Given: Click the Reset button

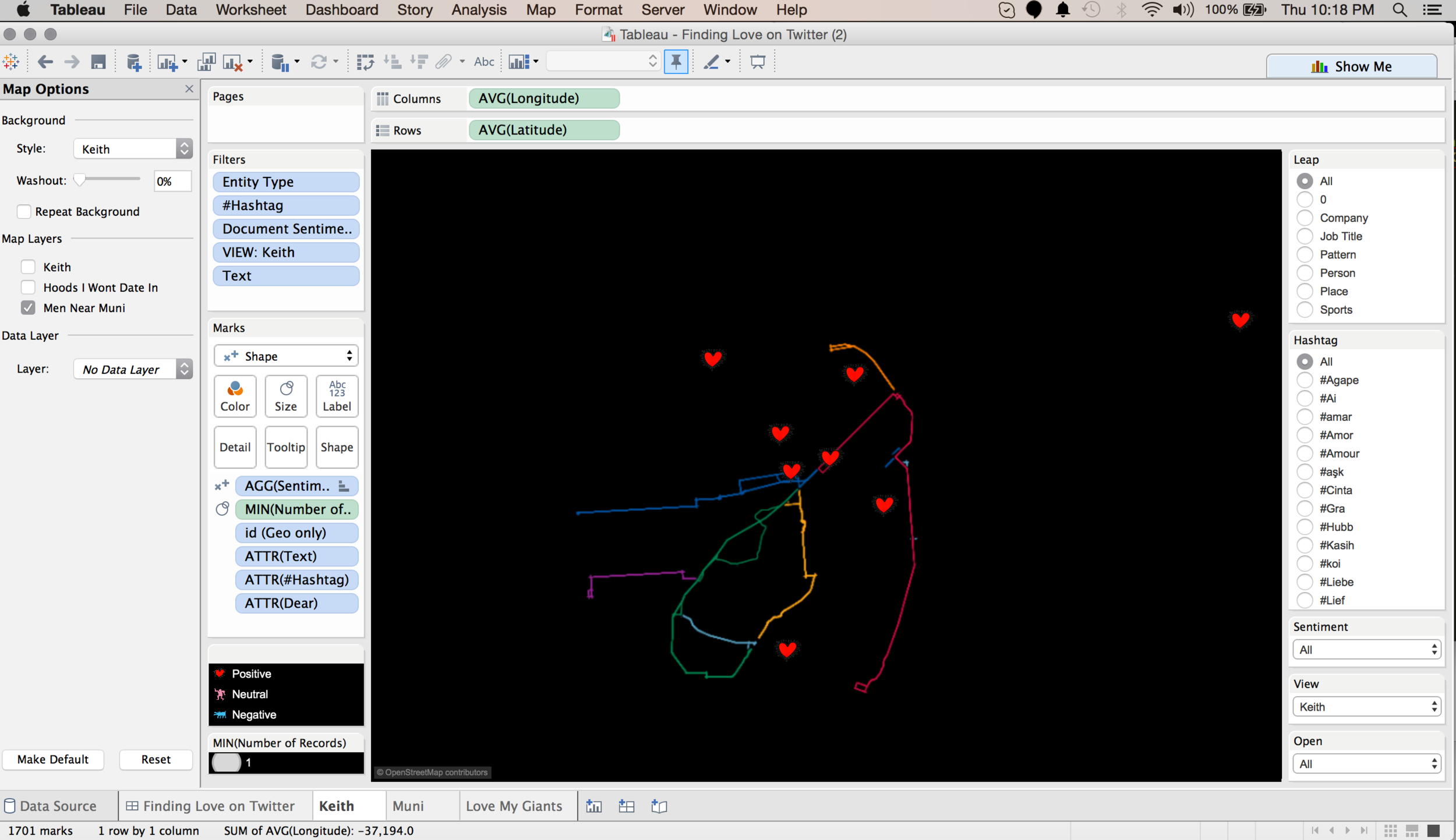Looking at the screenshot, I should (156, 759).
